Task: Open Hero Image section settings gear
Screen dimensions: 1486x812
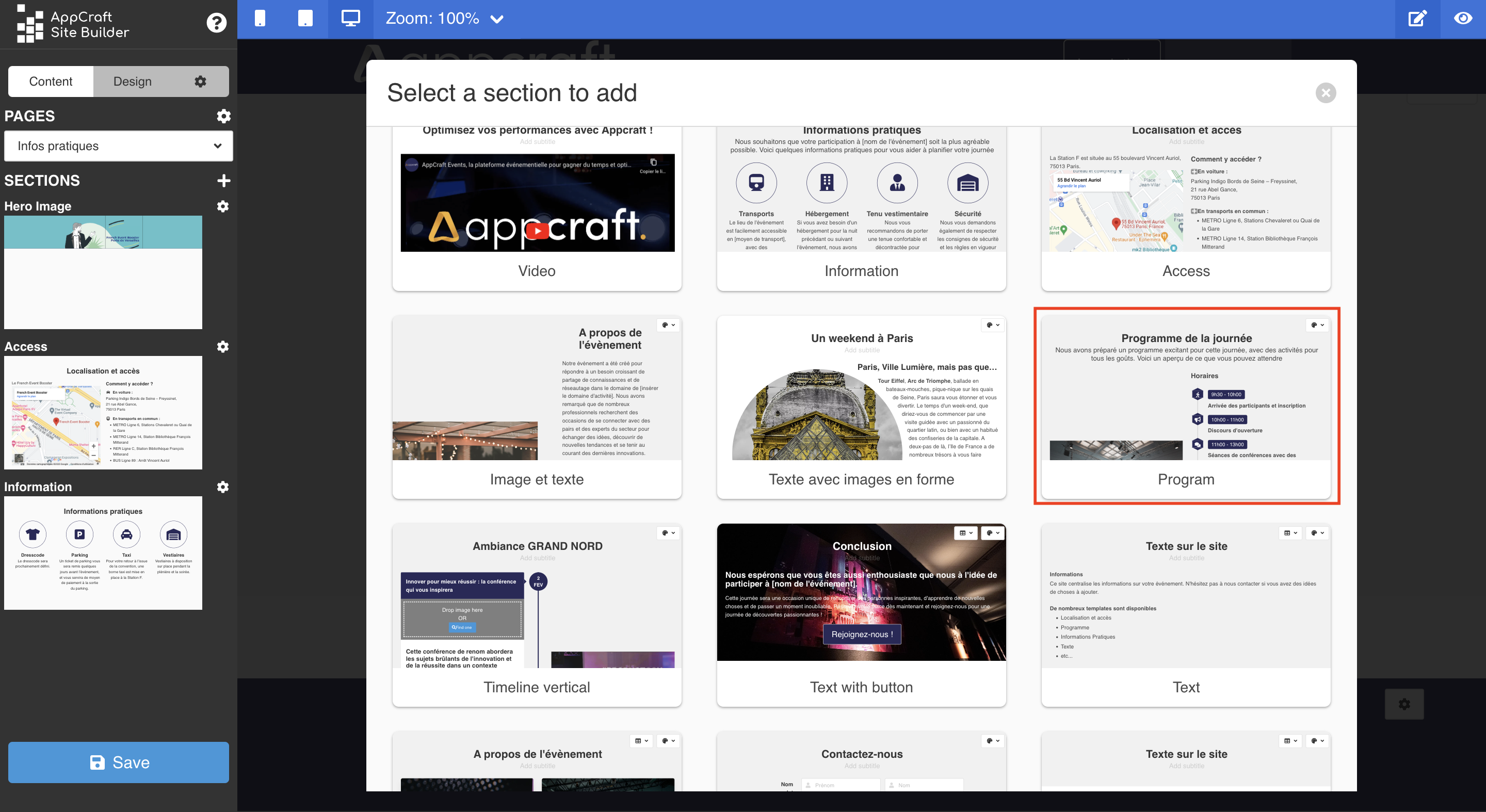Action: (223, 206)
